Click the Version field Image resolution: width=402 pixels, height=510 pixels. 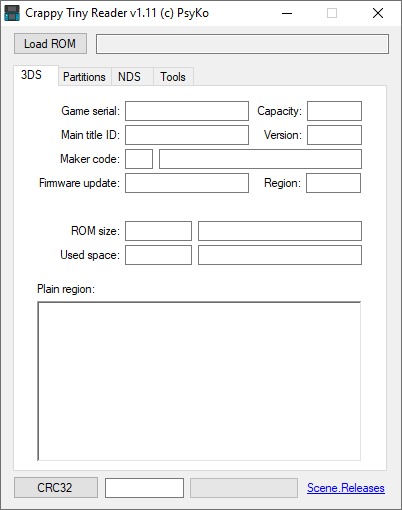[x=334, y=135]
